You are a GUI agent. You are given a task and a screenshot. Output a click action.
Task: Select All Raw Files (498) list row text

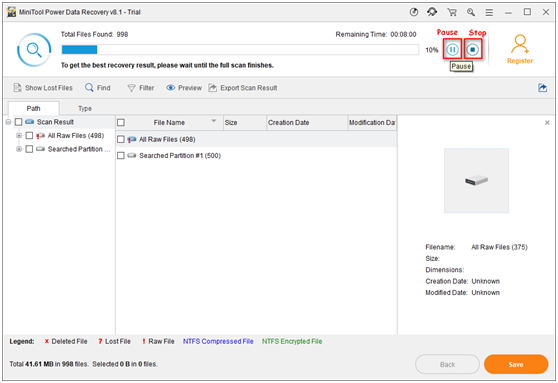pos(167,140)
